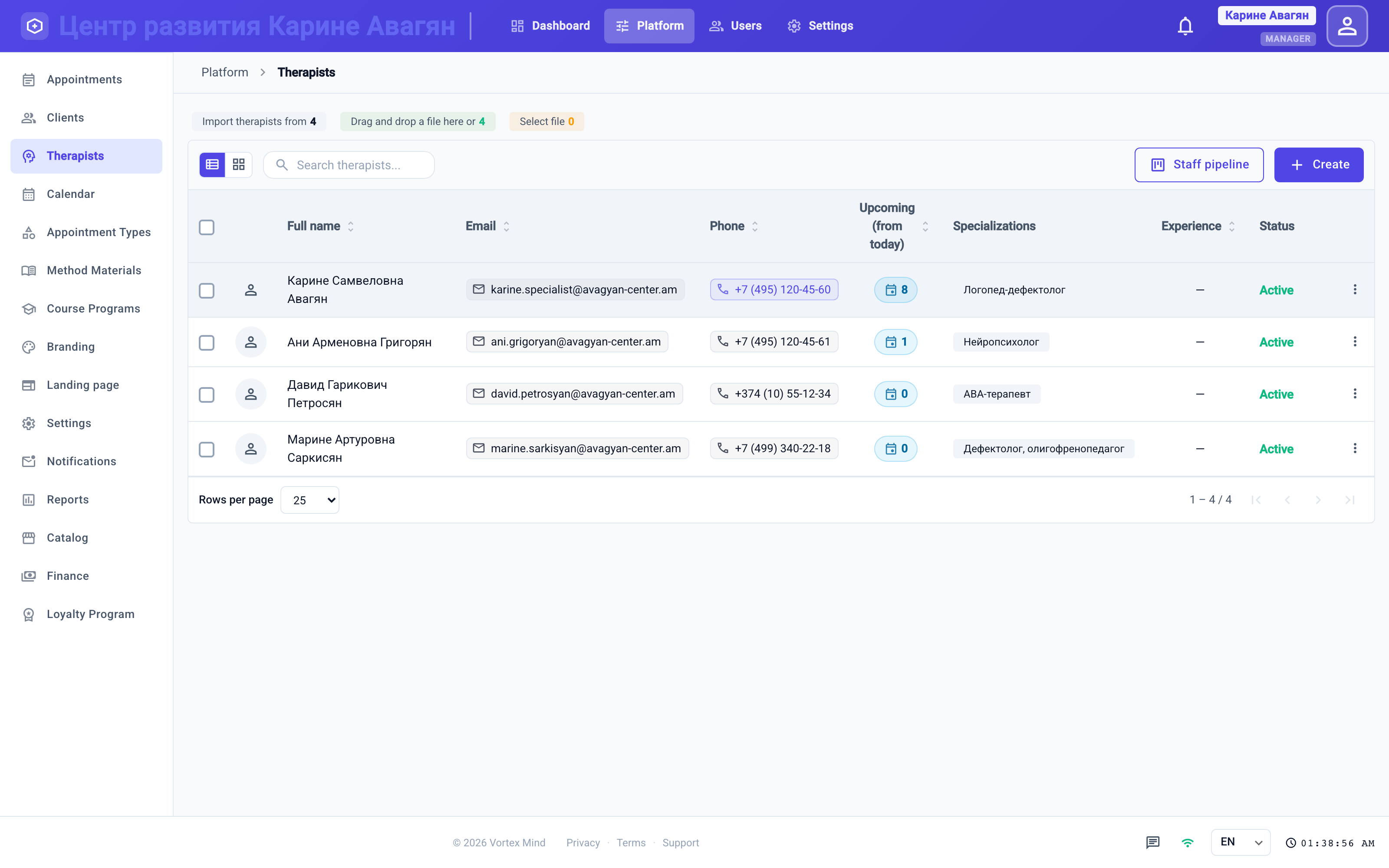Open the Dashboard tab
Image resolution: width=1389 pixels, height=868 pixels.
coord(550,26)
